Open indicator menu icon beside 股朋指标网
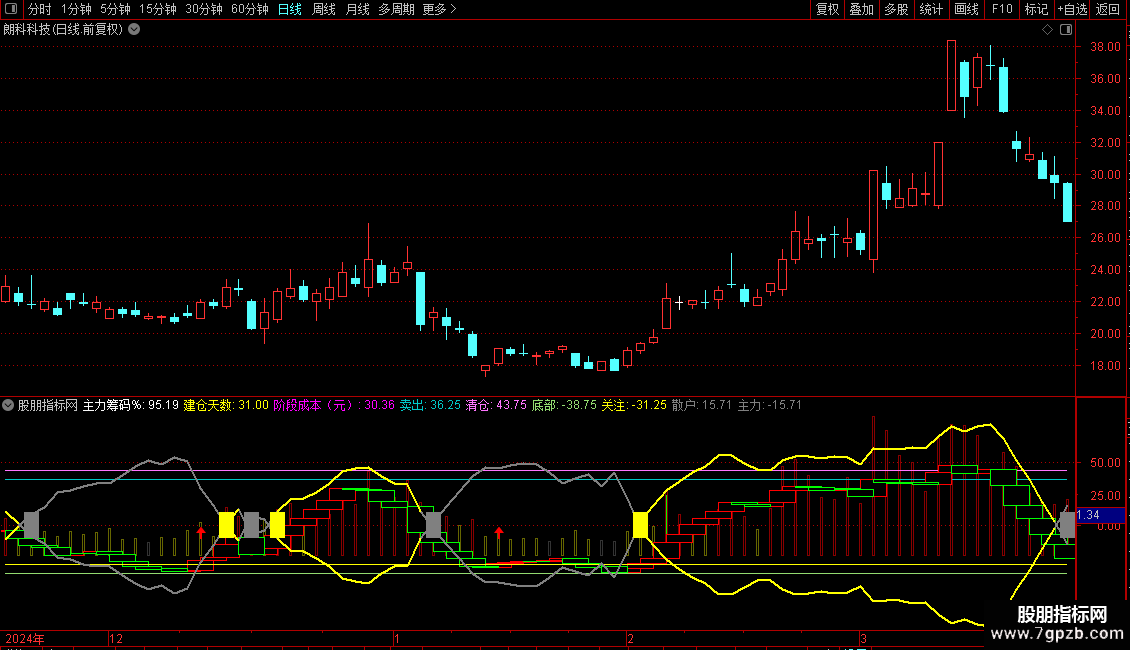 8,405
